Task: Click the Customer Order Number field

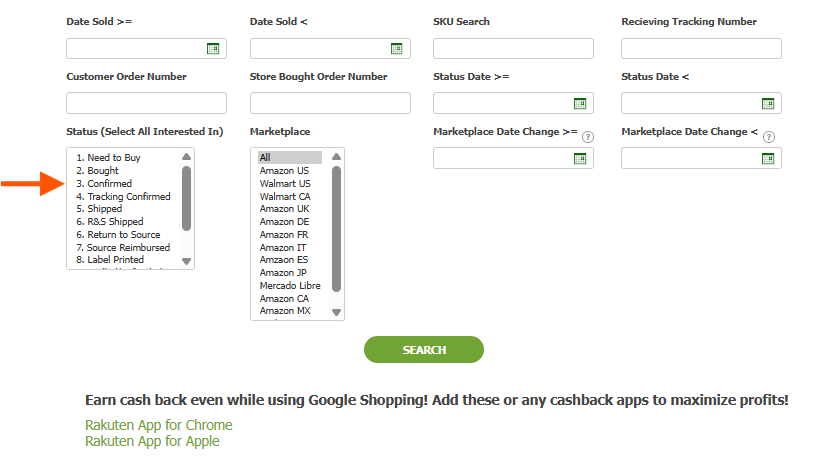Action: pos(146,103)
